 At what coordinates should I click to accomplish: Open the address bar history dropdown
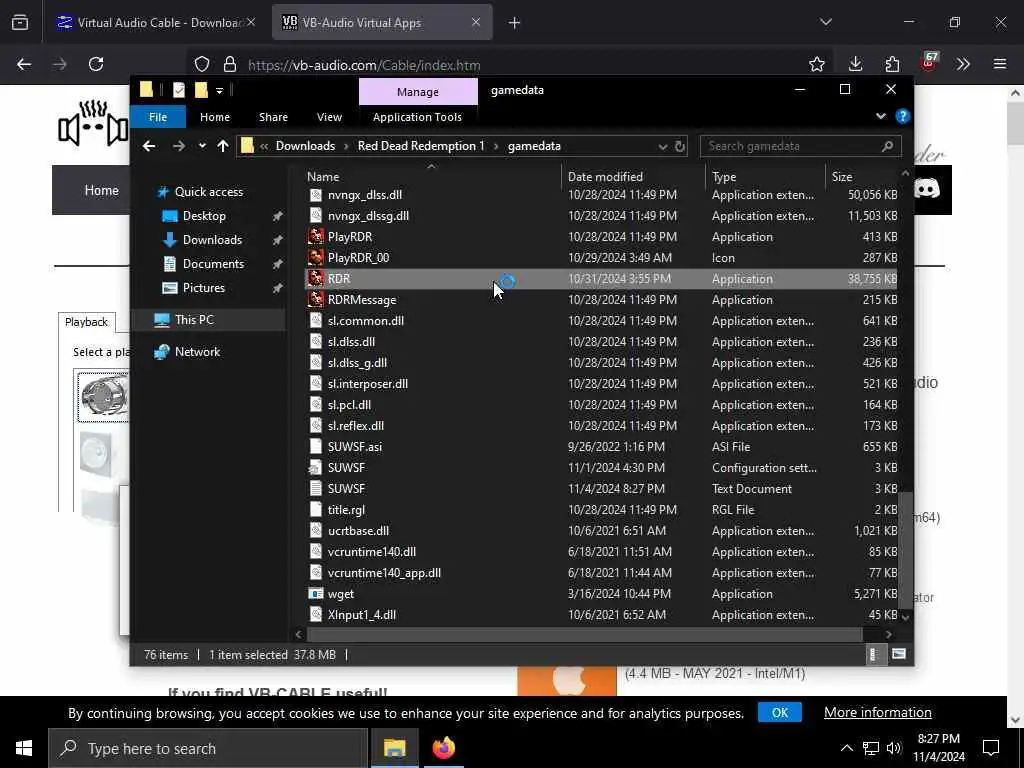[x=663, y=146]
